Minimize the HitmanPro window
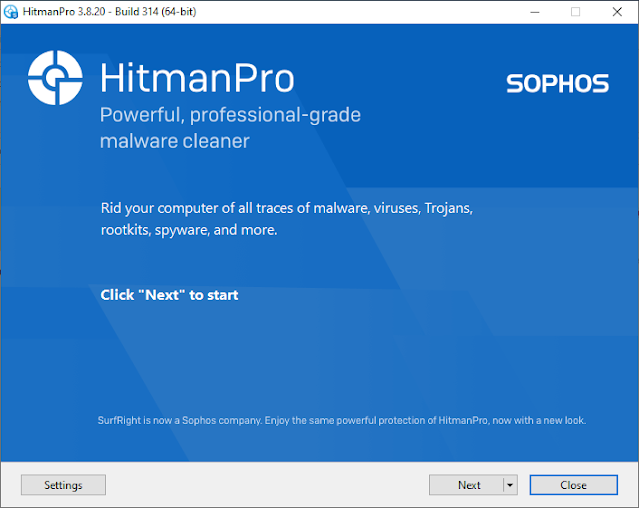The height and width of the screenshot is (508, 639). [535, 12]
